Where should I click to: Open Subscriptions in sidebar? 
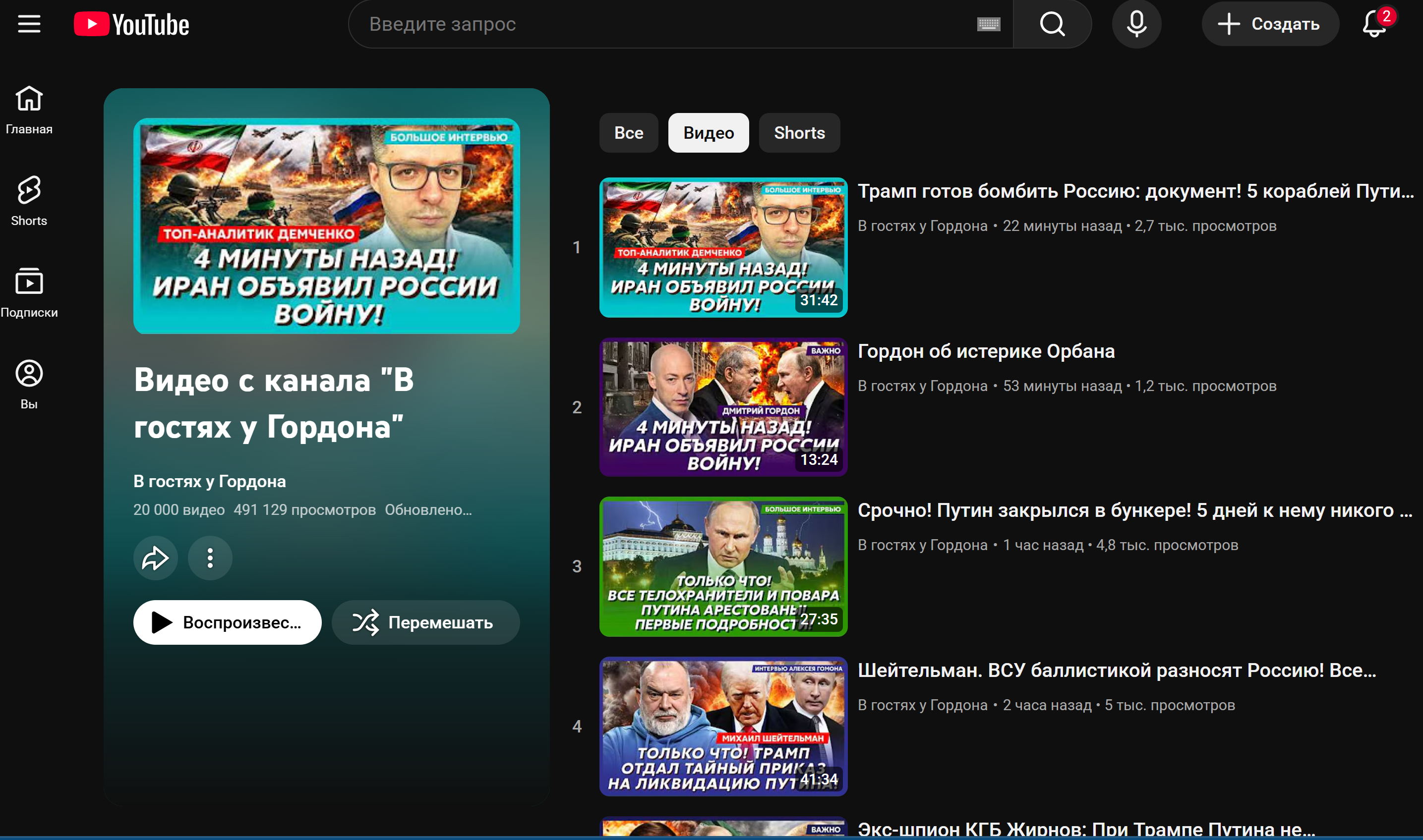click(29, 293)
